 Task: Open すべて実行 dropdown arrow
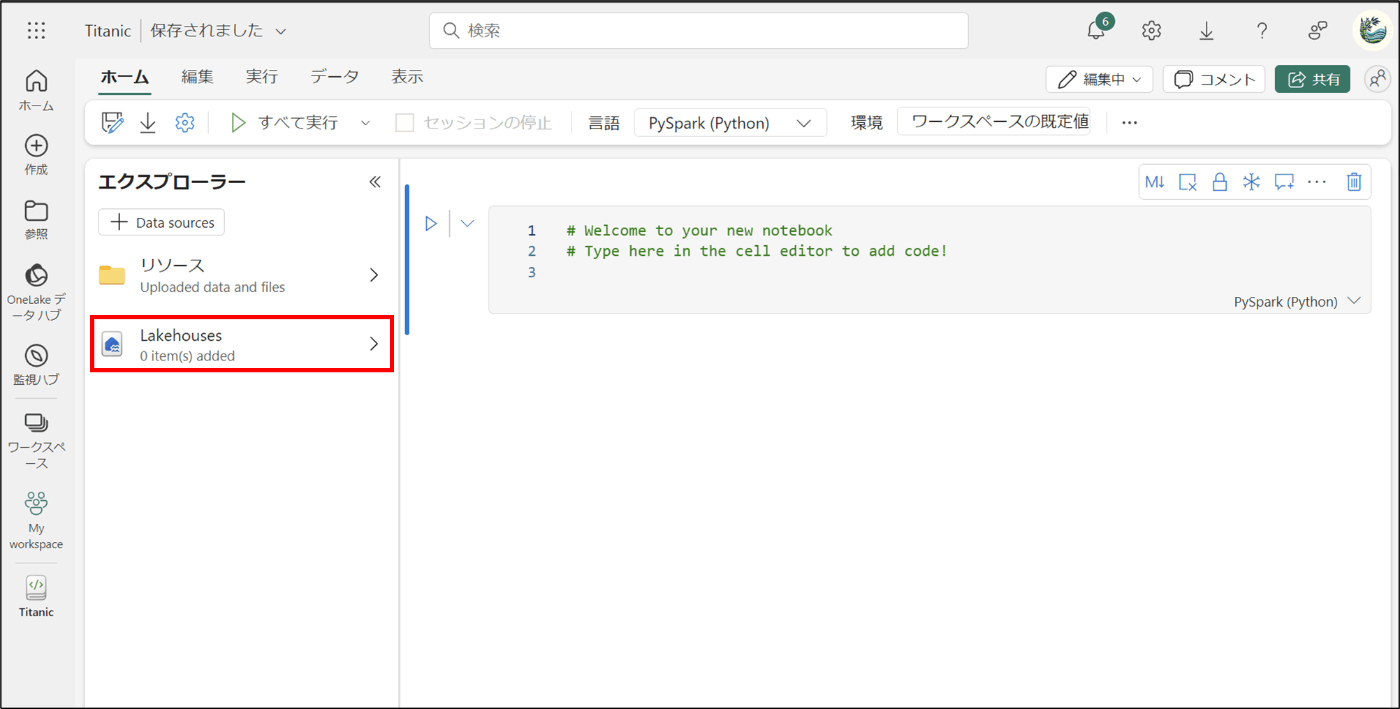point(365,123)
